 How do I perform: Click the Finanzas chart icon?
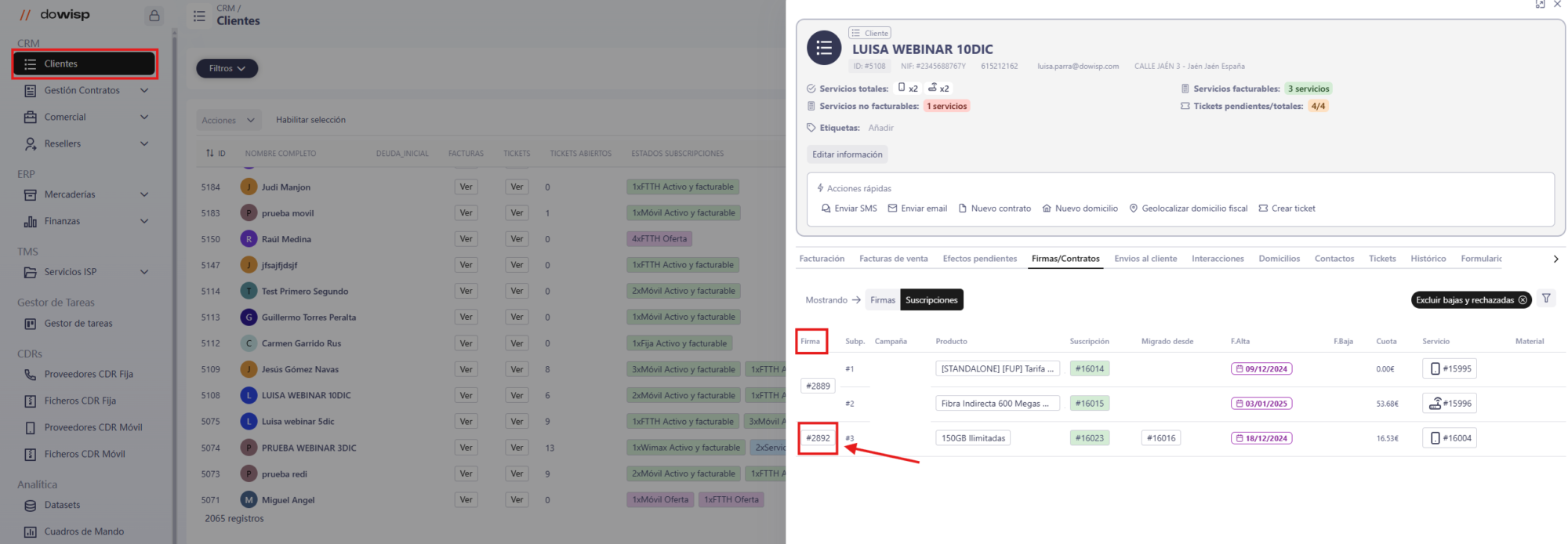point(31,222)
